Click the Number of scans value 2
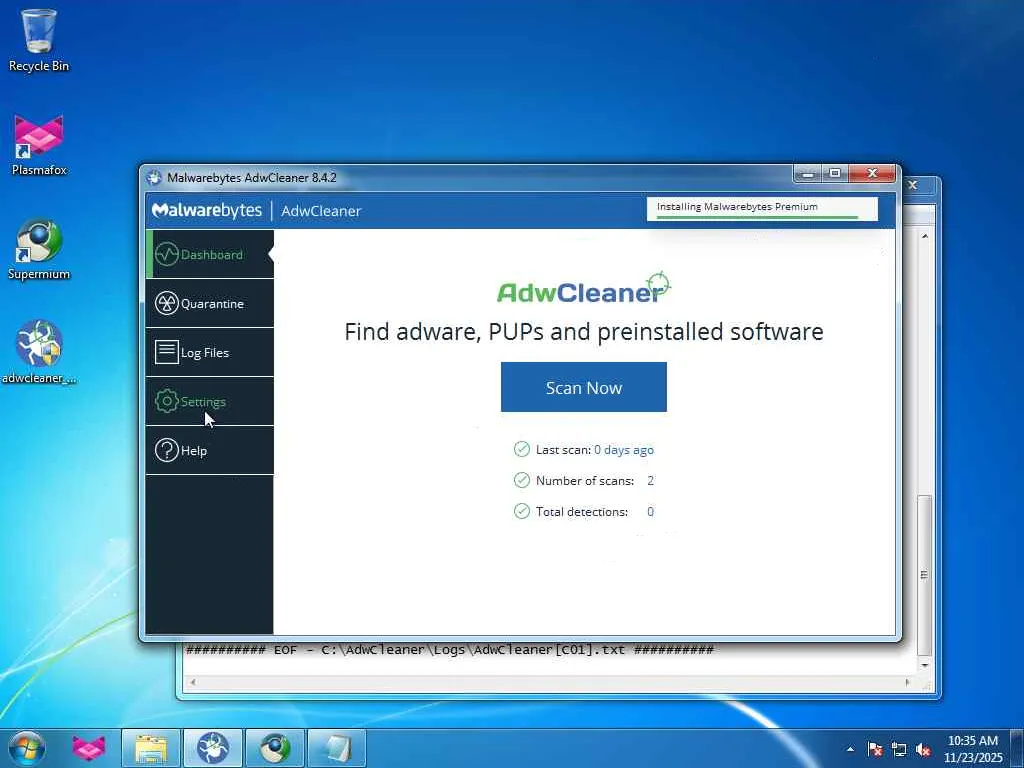 (650, 481)
